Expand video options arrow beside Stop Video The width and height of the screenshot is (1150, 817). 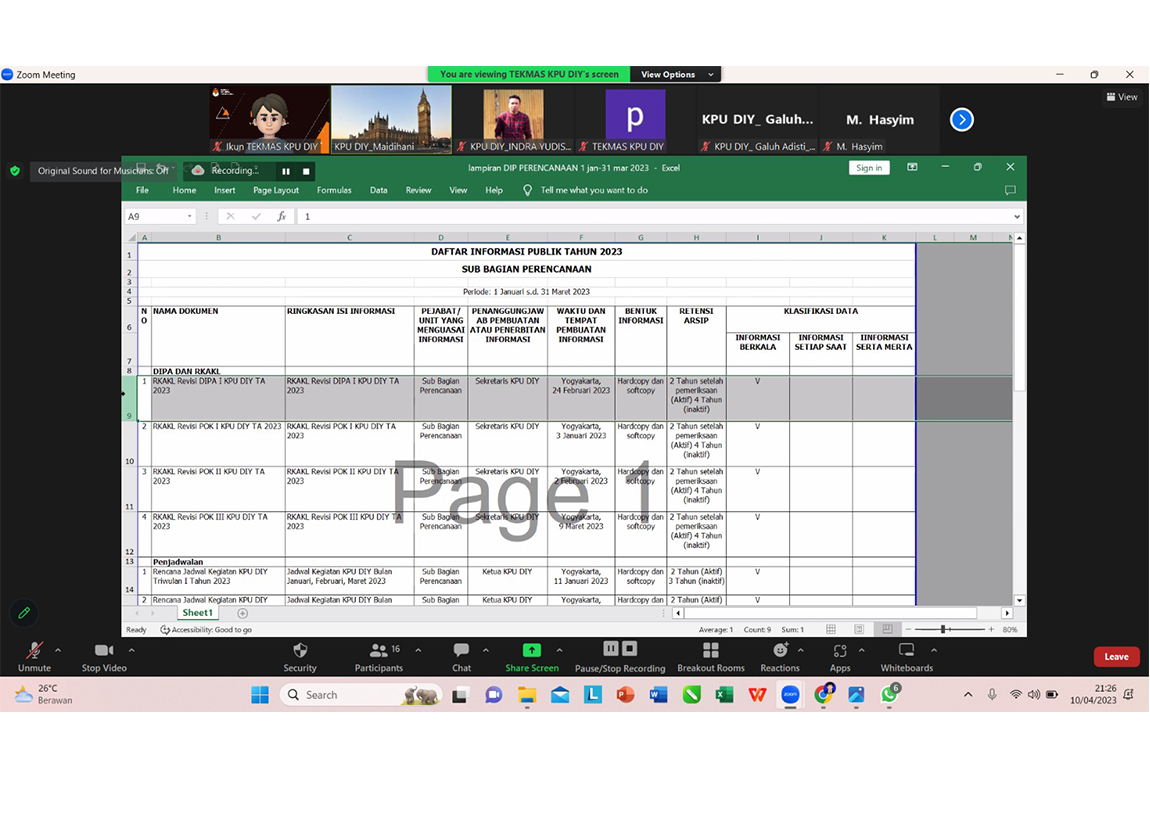pyautogui.click(x=131, y=650)
